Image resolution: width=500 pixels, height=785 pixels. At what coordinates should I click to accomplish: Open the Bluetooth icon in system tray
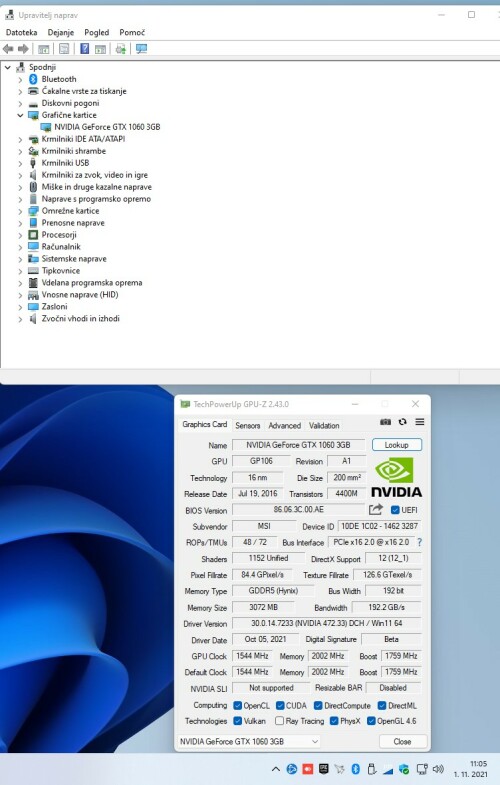pos(355,769)
